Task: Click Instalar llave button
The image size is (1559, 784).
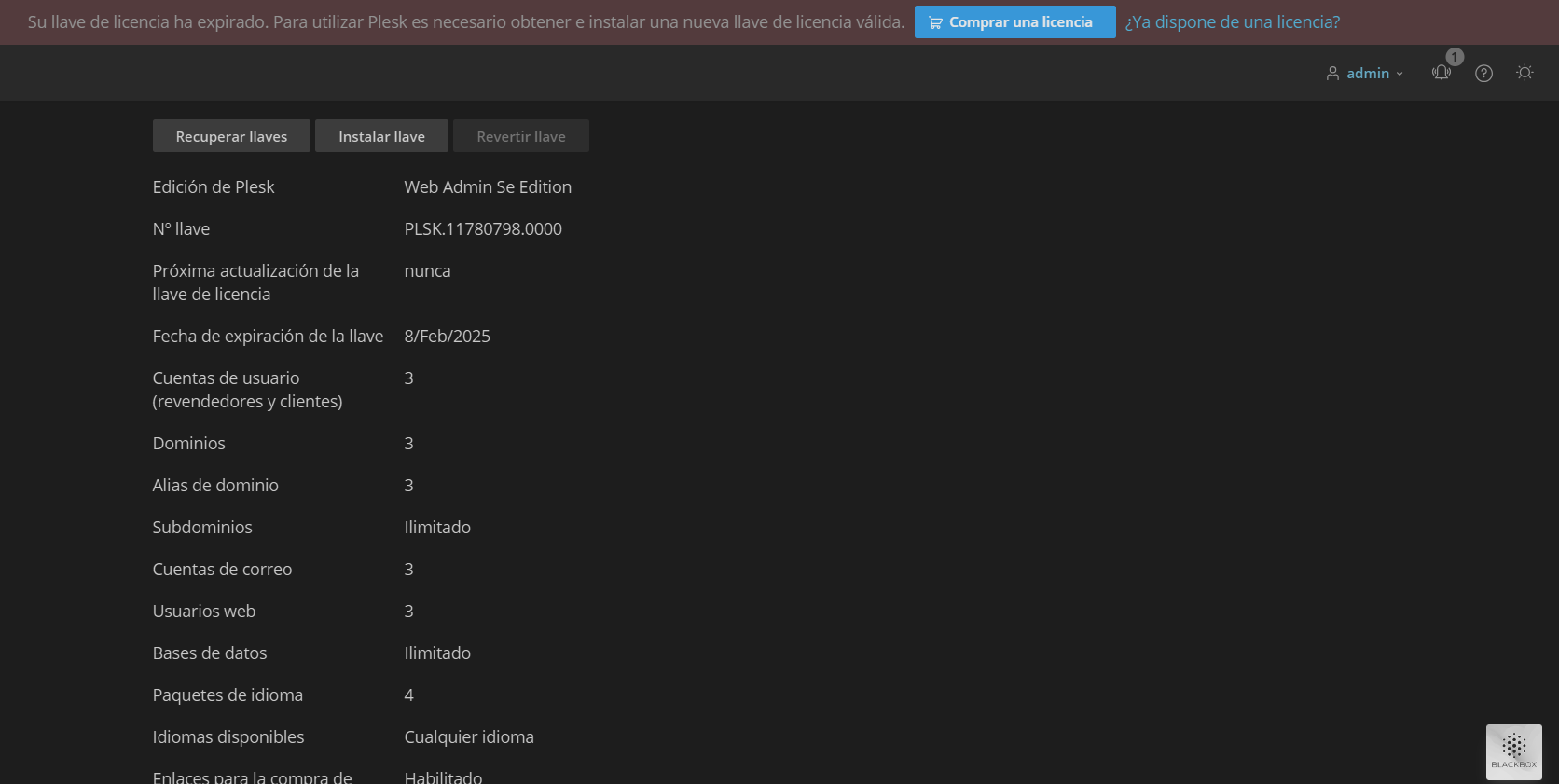Action: 381,136
